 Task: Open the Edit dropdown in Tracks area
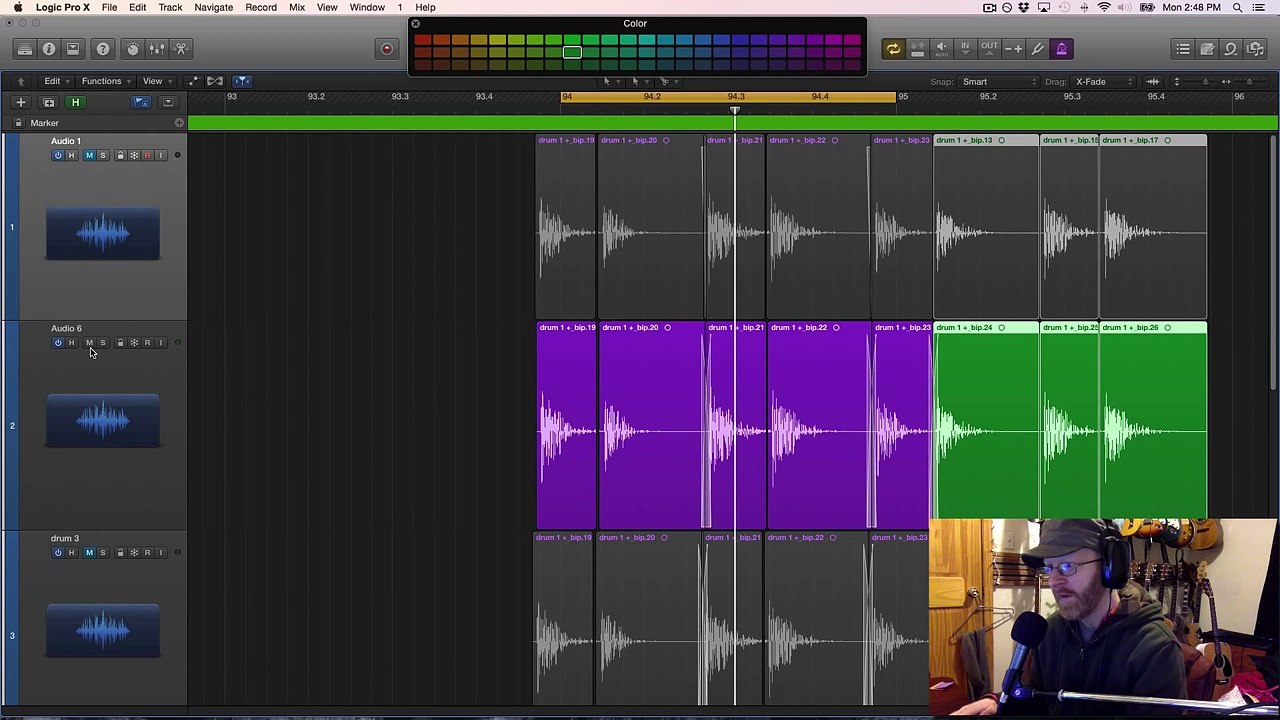click(56, 81)
